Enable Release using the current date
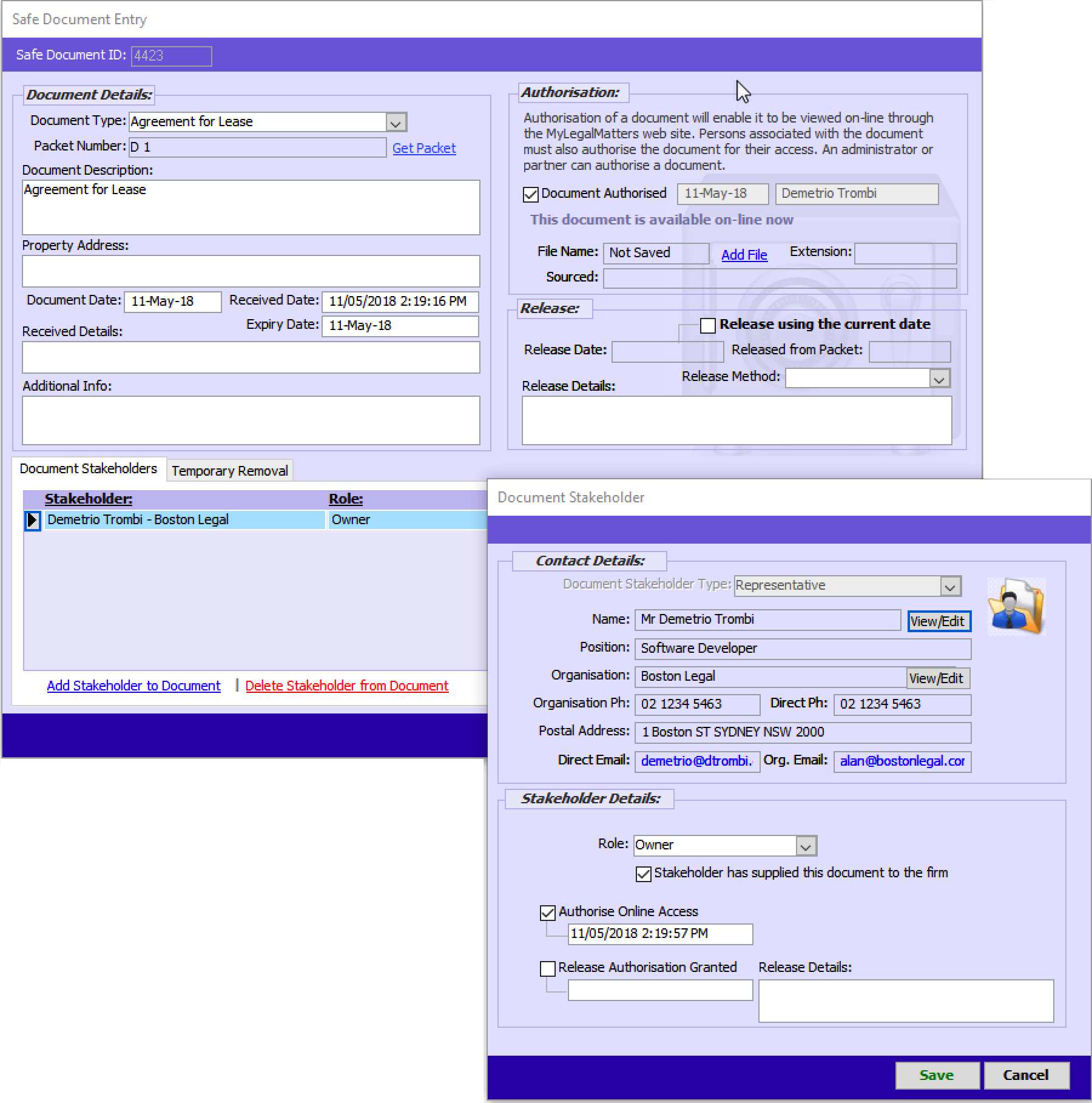This screenshot has height=1103, width=1092. point(707,325)
